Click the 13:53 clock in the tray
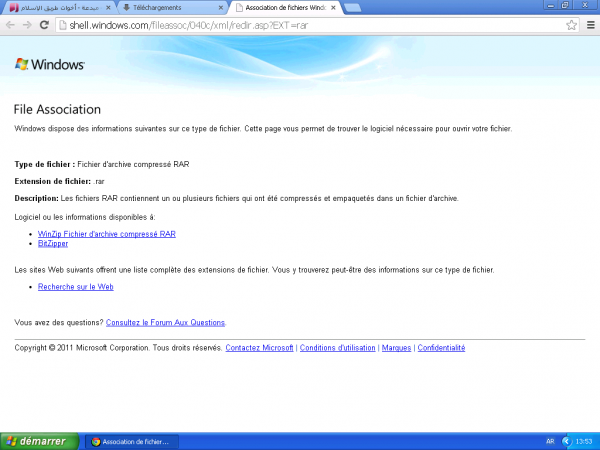The image size is (600, 450). pyautogui.click(x=584, y=442)
